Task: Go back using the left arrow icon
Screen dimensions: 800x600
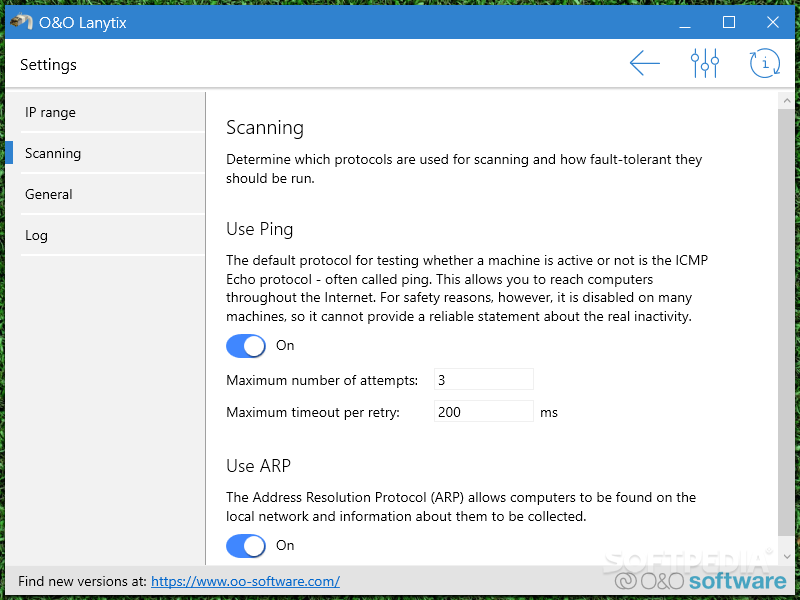Action: (x=644, y=63)
